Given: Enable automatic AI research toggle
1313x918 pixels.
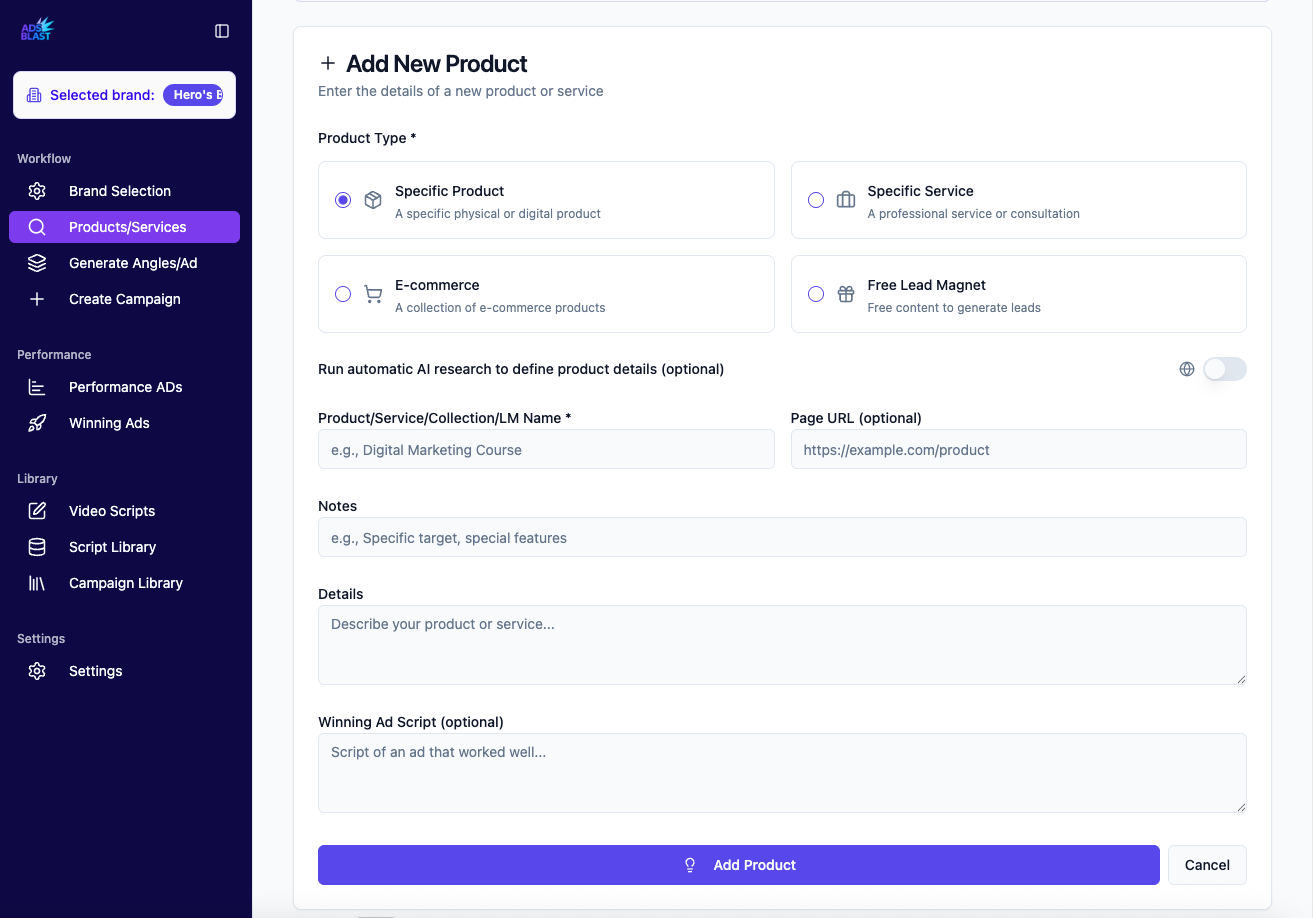Looking at the screenshot, I should pyautogui.click(x=1224, y=369).
